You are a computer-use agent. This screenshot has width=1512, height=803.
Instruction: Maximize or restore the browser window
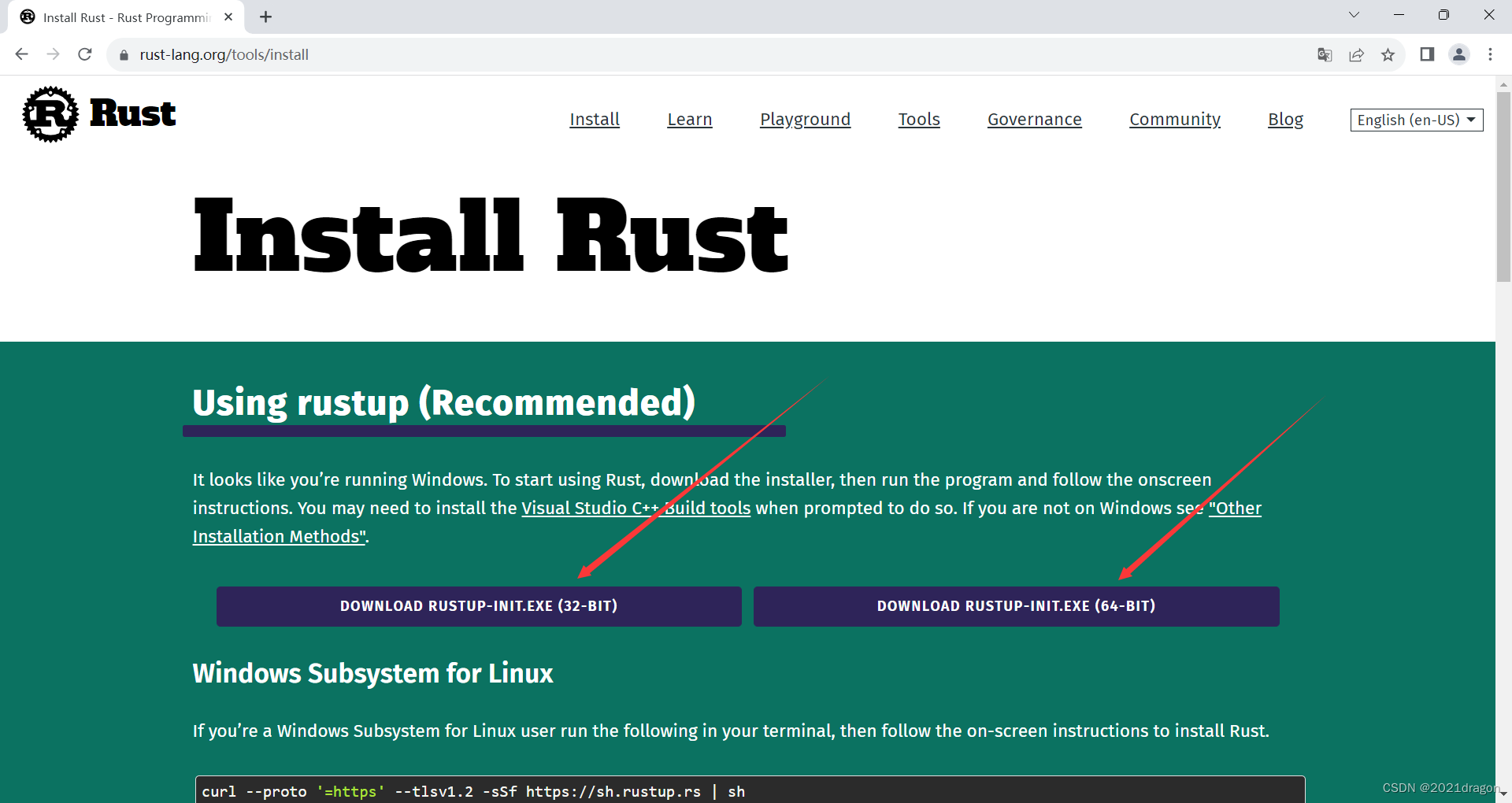1443,15
